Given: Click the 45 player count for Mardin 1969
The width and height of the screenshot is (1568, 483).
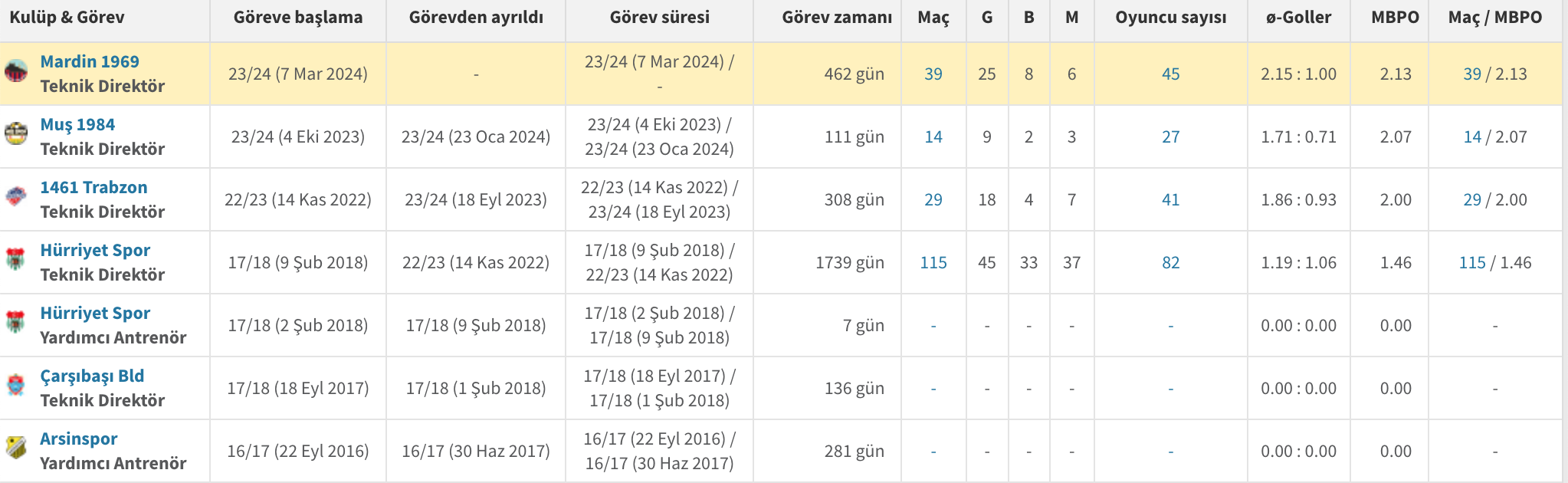Looking at the screenshot, I should coord(1171,74).
